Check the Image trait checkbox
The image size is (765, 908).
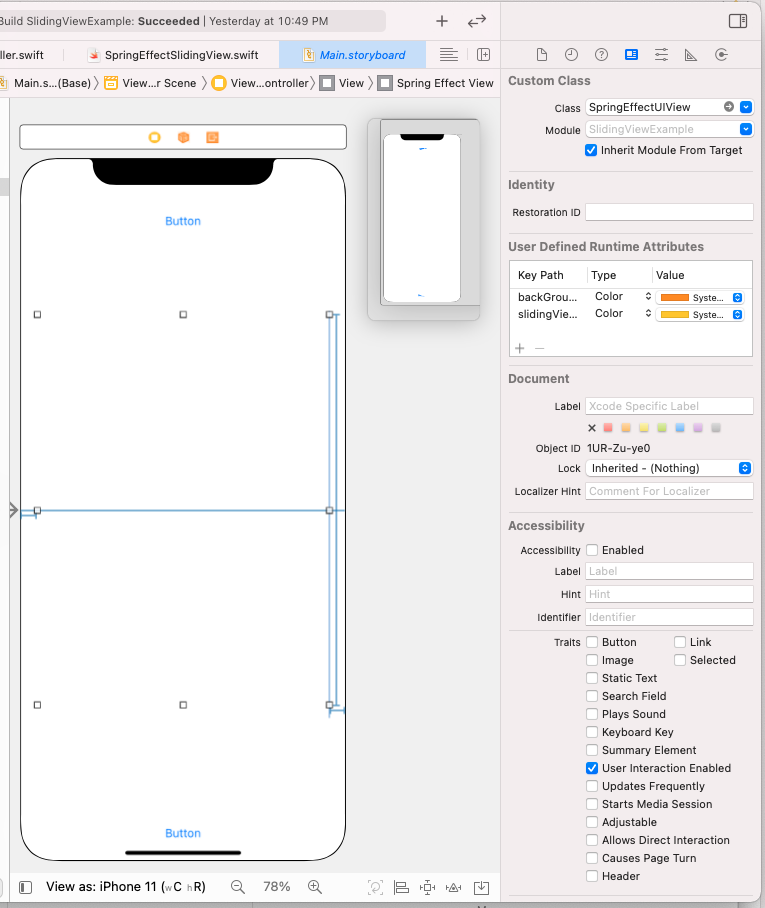point(592,660)
